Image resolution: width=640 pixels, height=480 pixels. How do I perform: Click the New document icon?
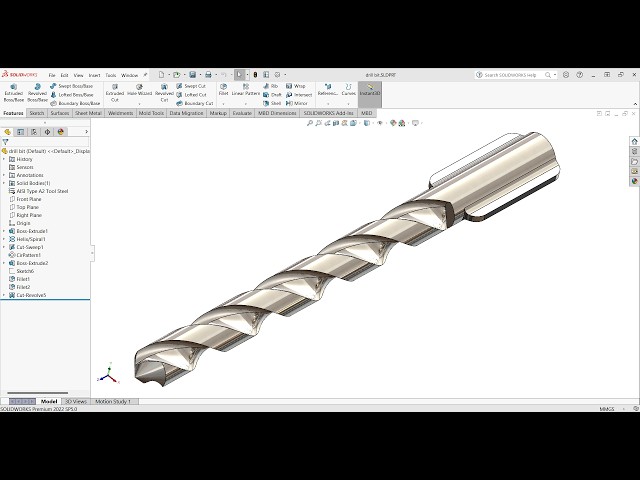coord(161,75)
